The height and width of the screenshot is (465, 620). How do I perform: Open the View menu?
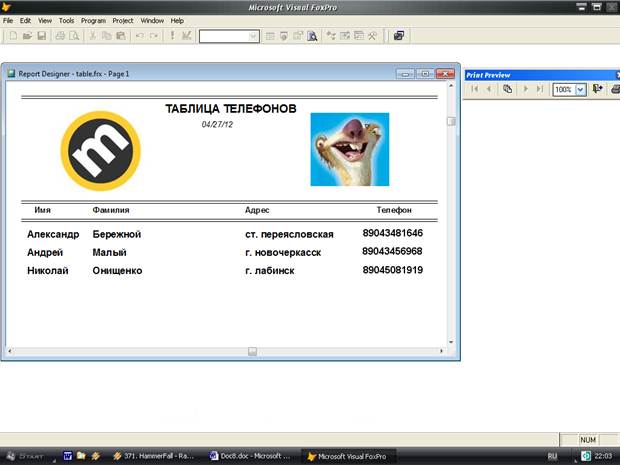pyautogui.click(x=45, y=21)
